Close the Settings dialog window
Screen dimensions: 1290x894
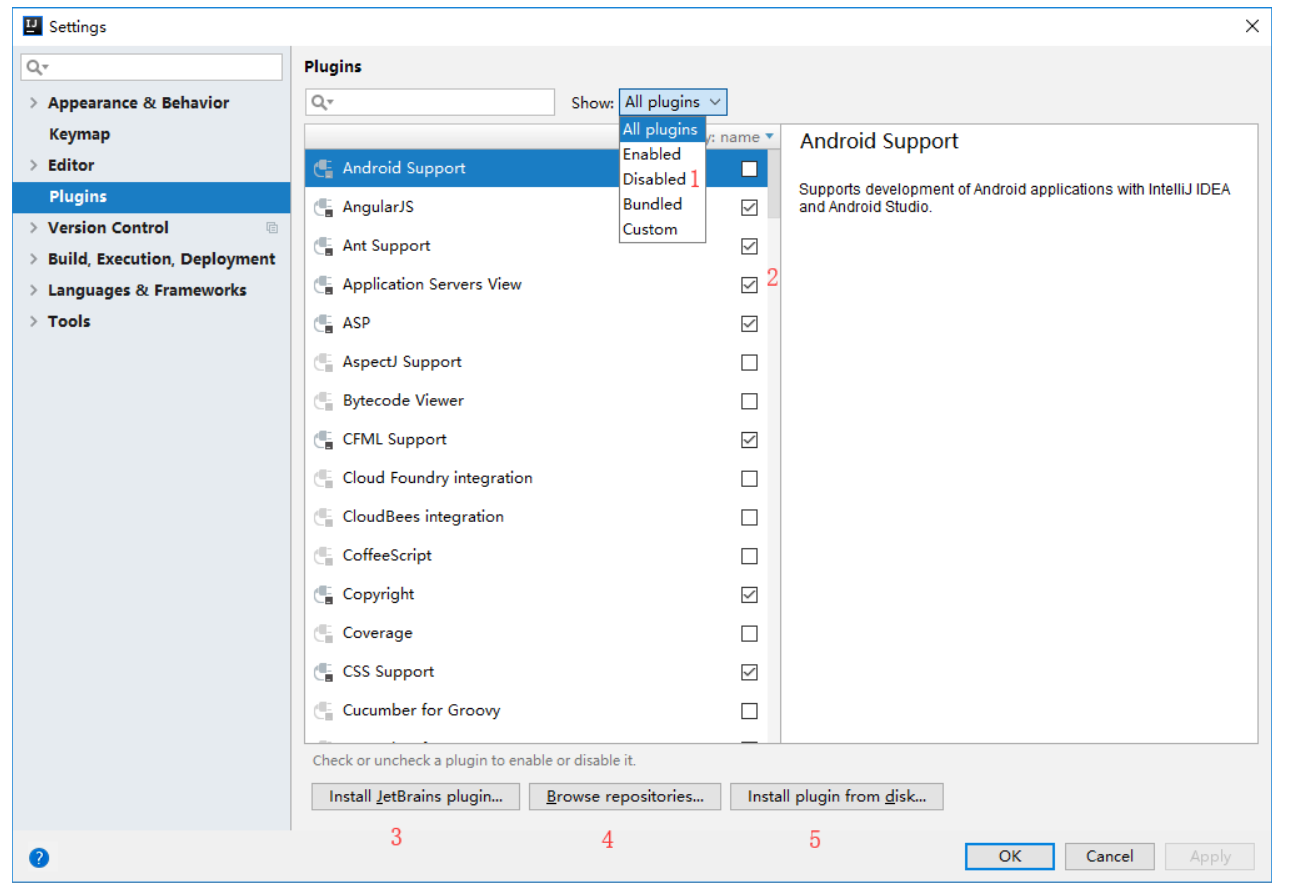1252,27
